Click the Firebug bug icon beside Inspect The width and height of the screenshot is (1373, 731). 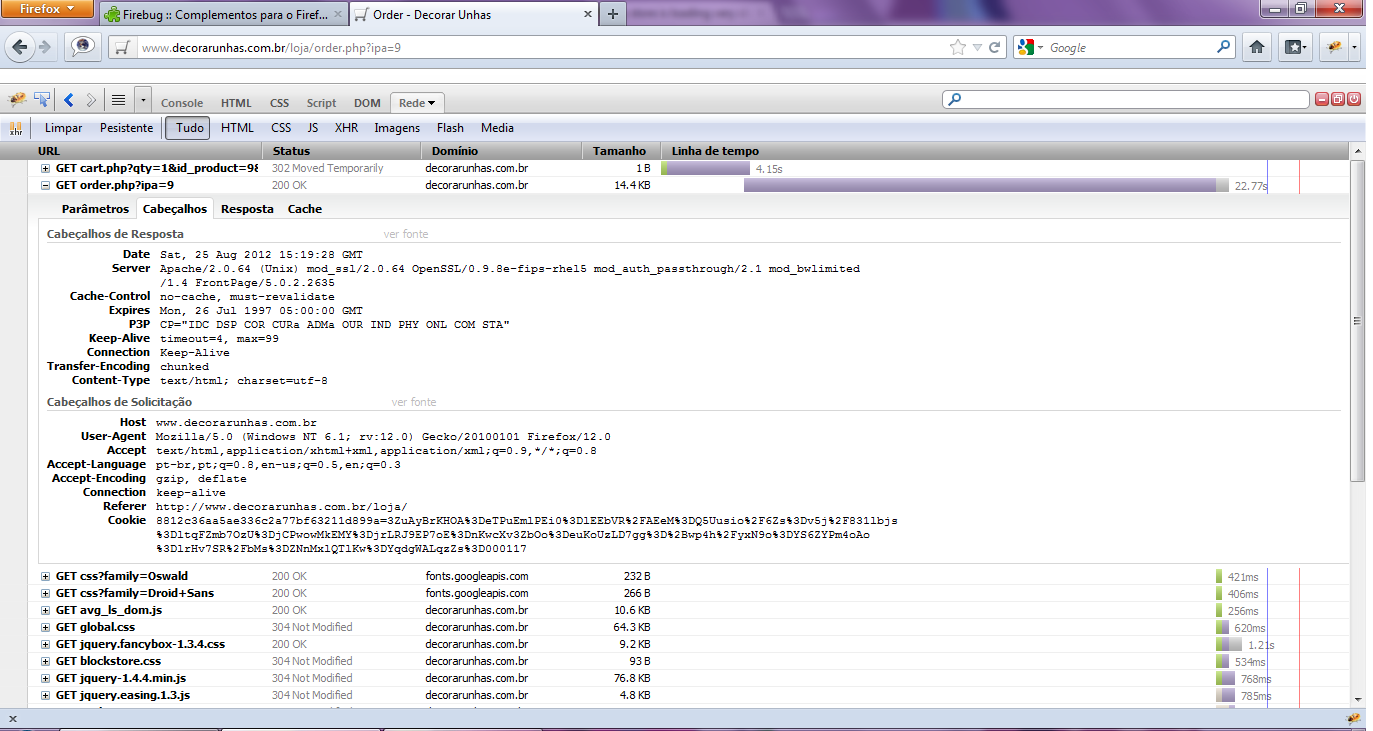click(17, 100)
